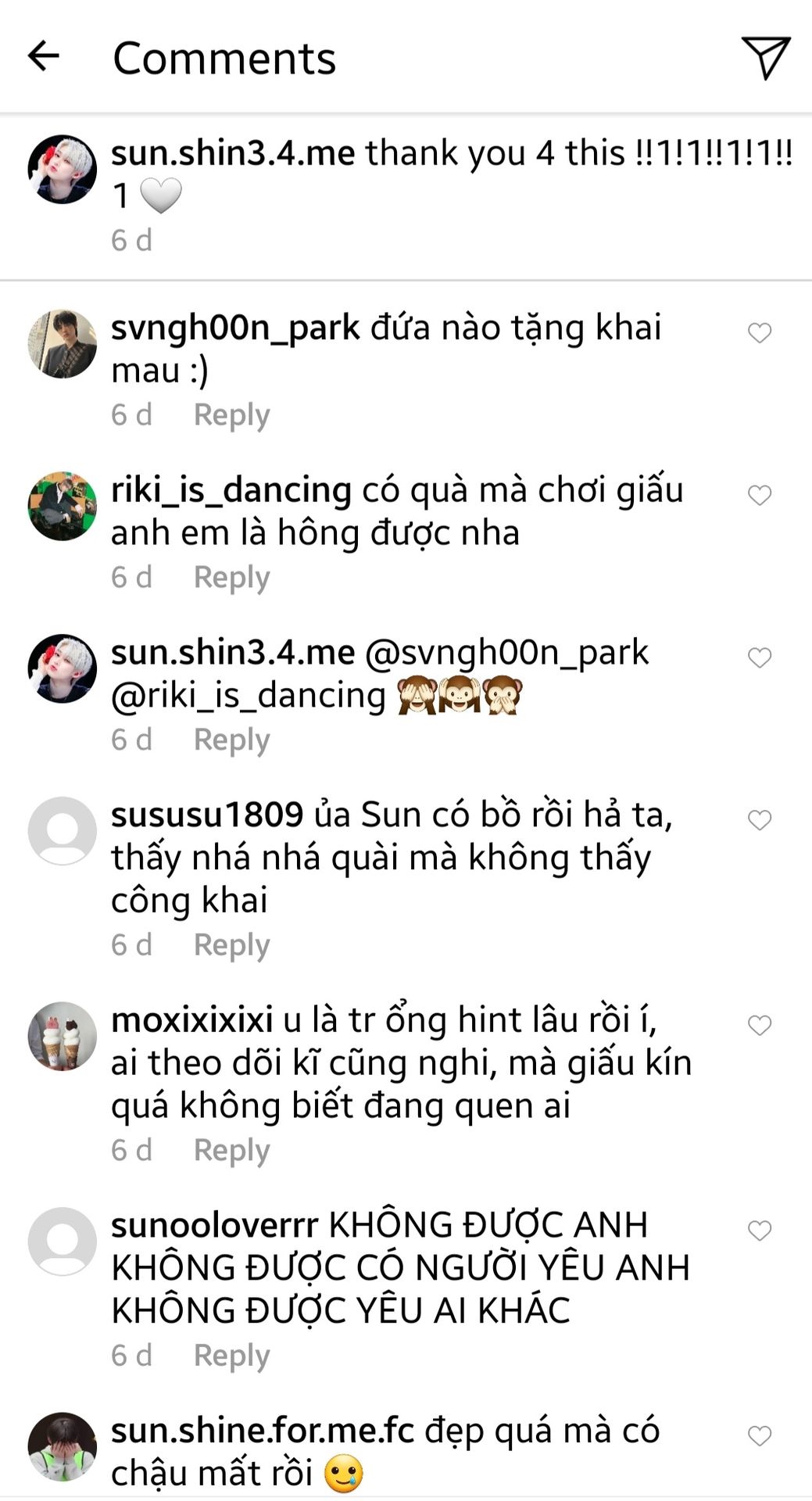Open riki_is_dancing's avatar
This screenshot has width=812, height=1501.
(x=63, y=506)
